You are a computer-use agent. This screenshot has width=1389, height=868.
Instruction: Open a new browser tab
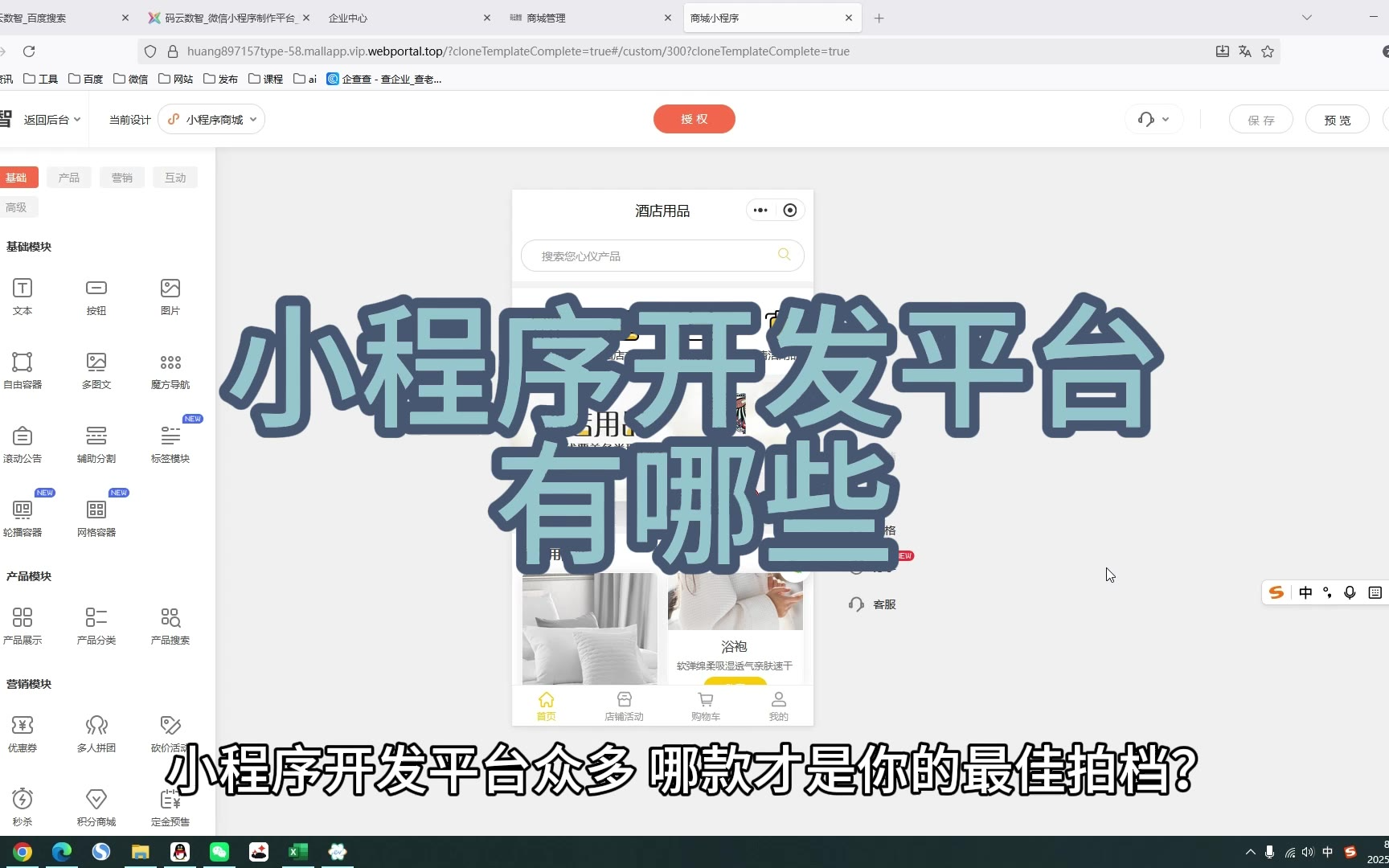[879, 18]
